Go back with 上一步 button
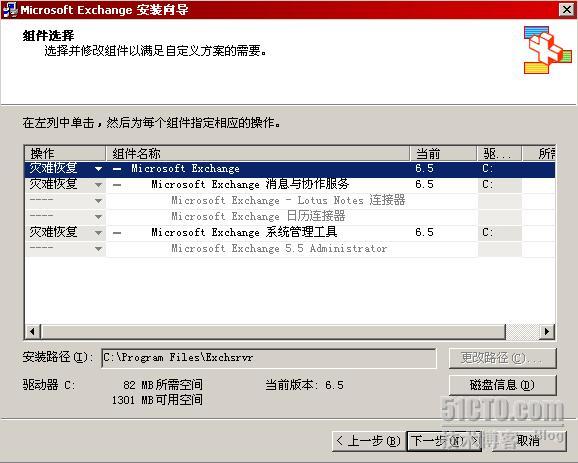The image size is (578, 463). [369, 441]
